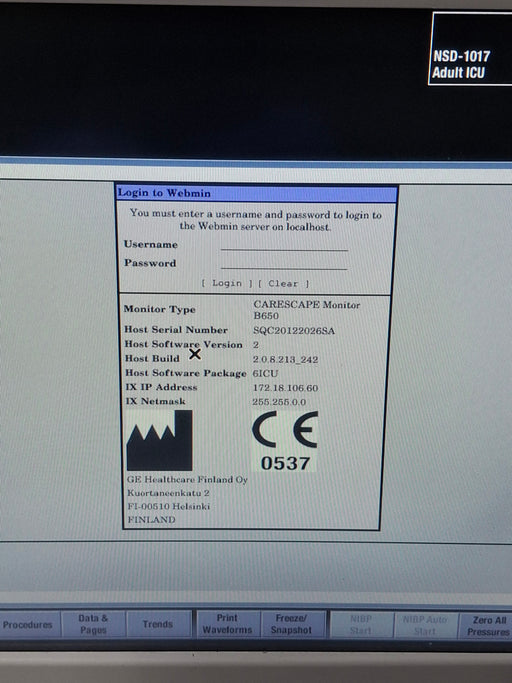The height and width of the screenshot is (683, 512).
Task: Click the Login to Webmin title bar
Action: coord(257,193)
